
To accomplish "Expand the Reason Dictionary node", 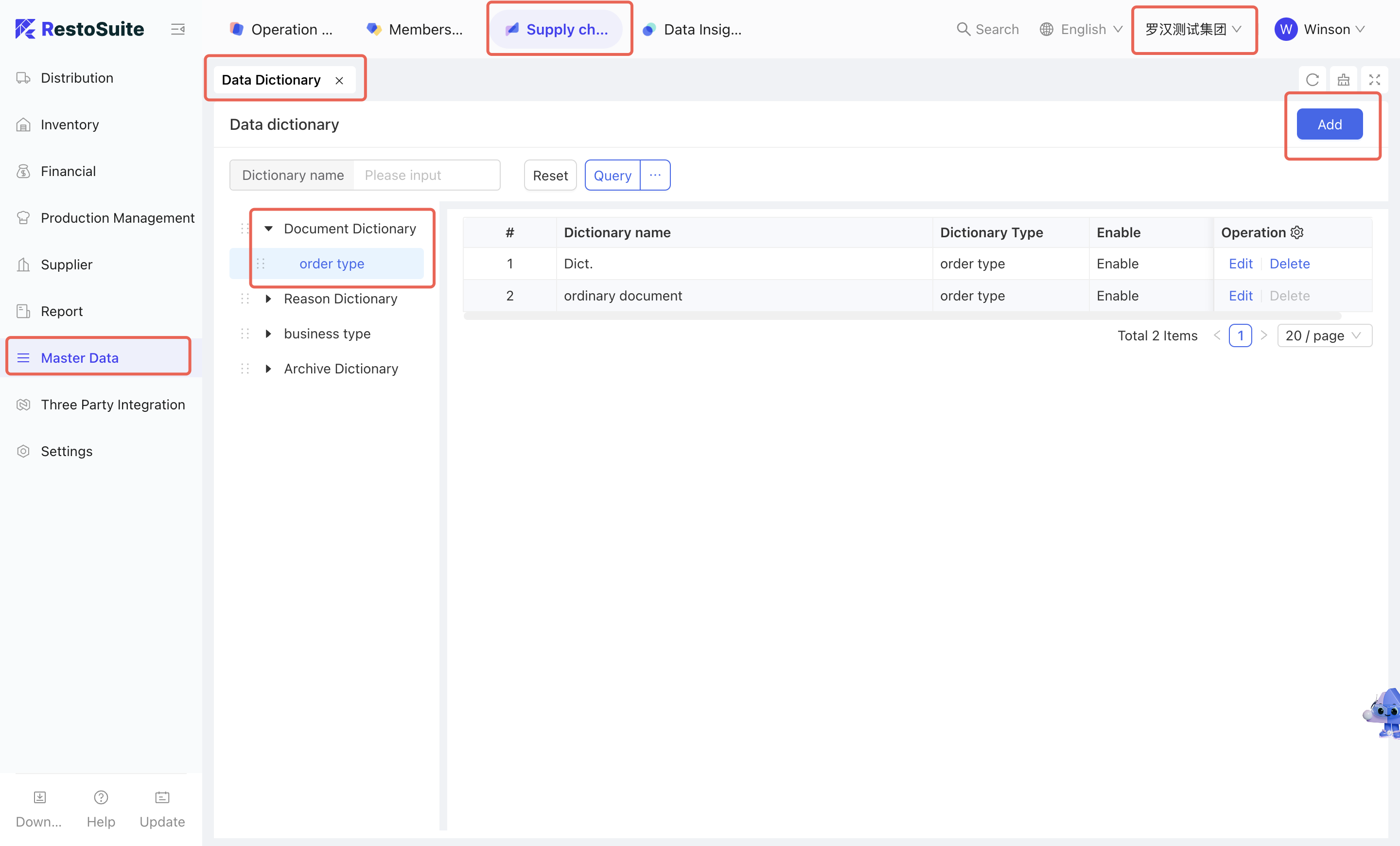I will [x=269, y=299].
